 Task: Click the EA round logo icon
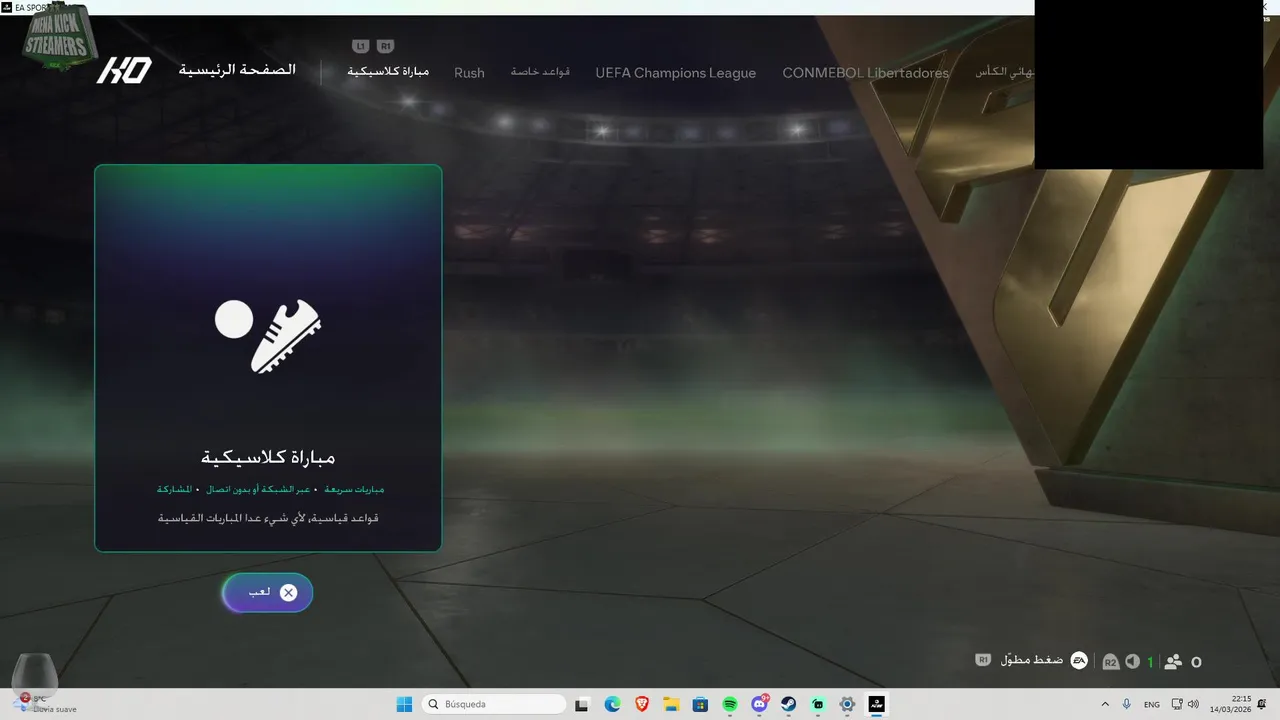click(x=1079, y=661)
